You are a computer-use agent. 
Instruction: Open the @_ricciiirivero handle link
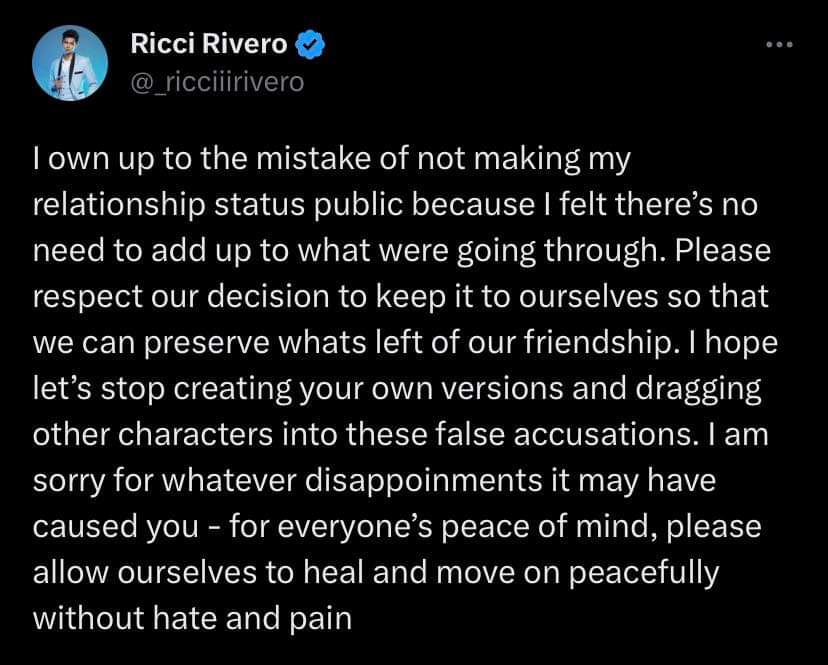(217, 81)
